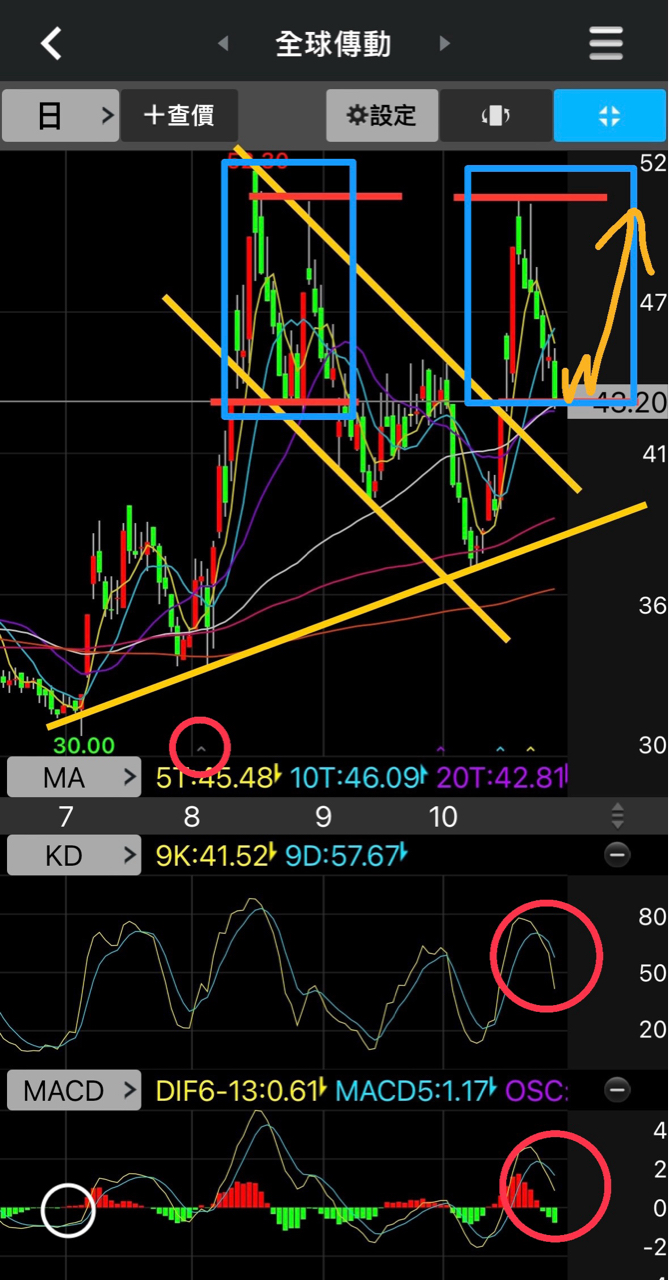This screenshot has height=1280, width=669.
Task: Select the 20T:42.81 moving average value
Action: coord(503,777)
